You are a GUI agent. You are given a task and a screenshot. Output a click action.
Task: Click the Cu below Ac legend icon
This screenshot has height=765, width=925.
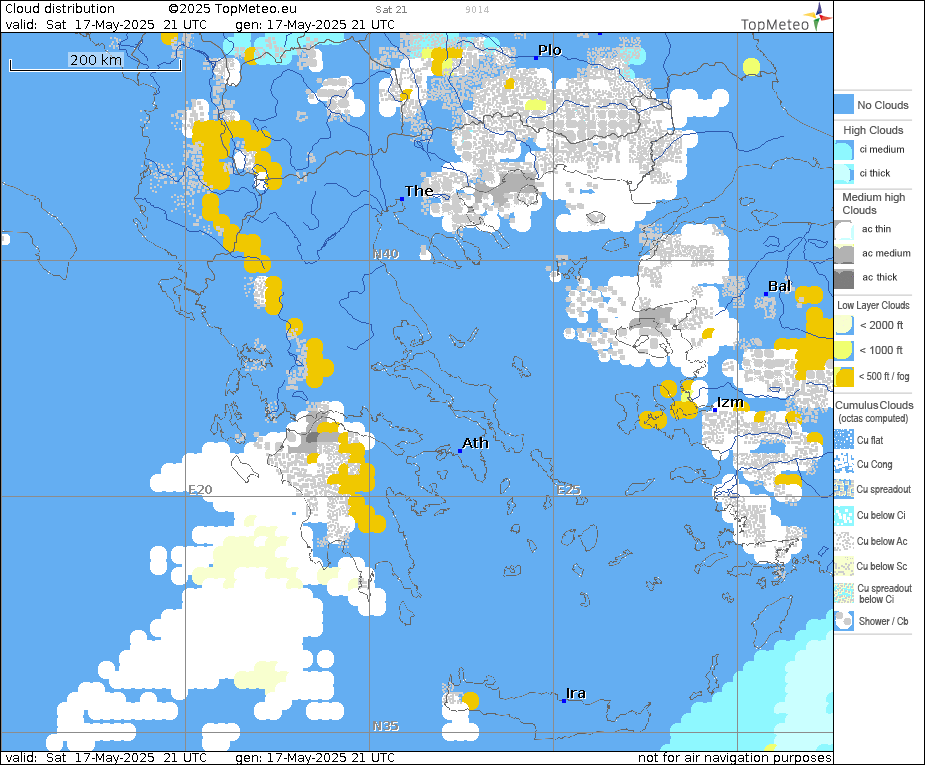844,541
